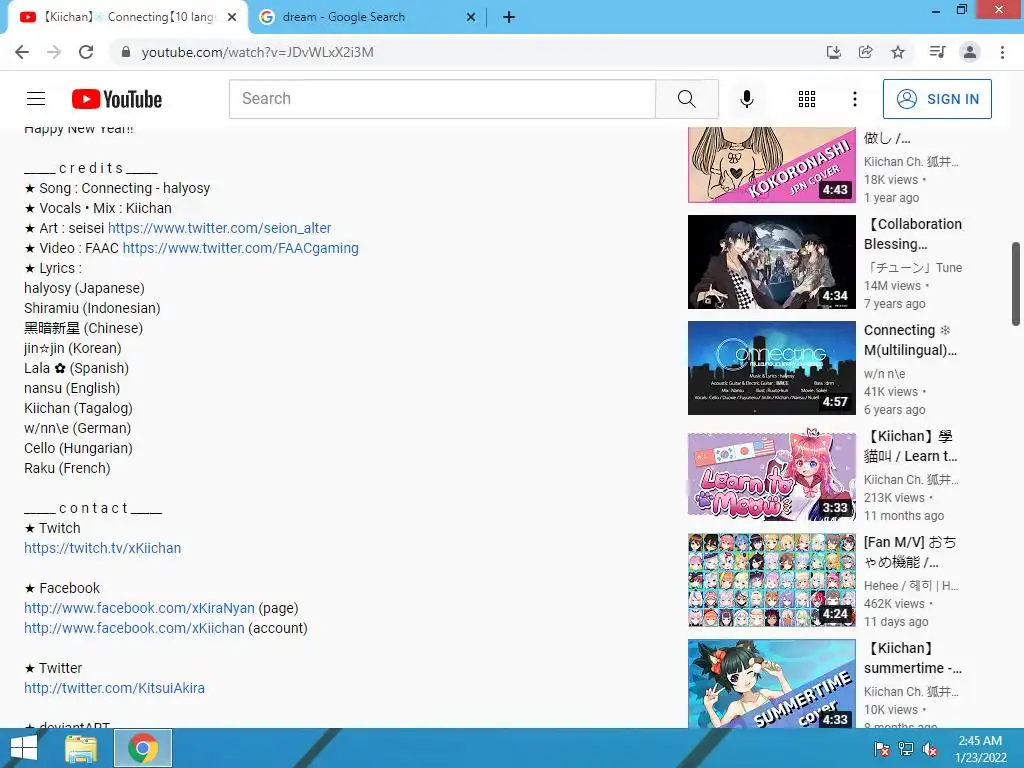
Task: Click the text 'Song : Connecting - halyosy'
Action: click(125, 188)
